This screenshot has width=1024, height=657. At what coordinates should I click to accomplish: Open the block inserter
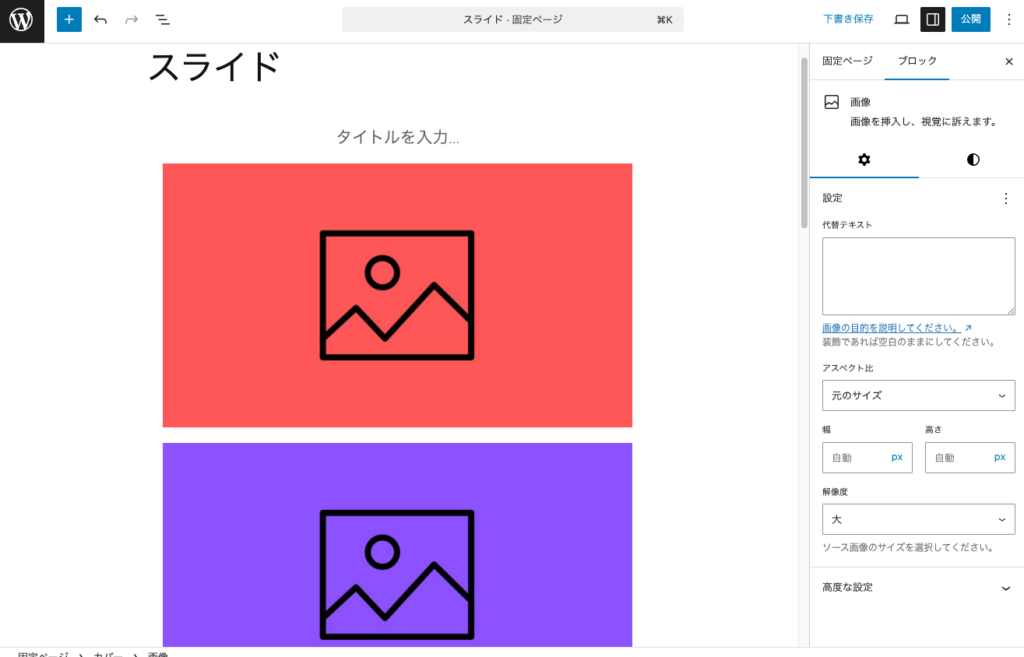pyautogui.click(x=68, y=19)
